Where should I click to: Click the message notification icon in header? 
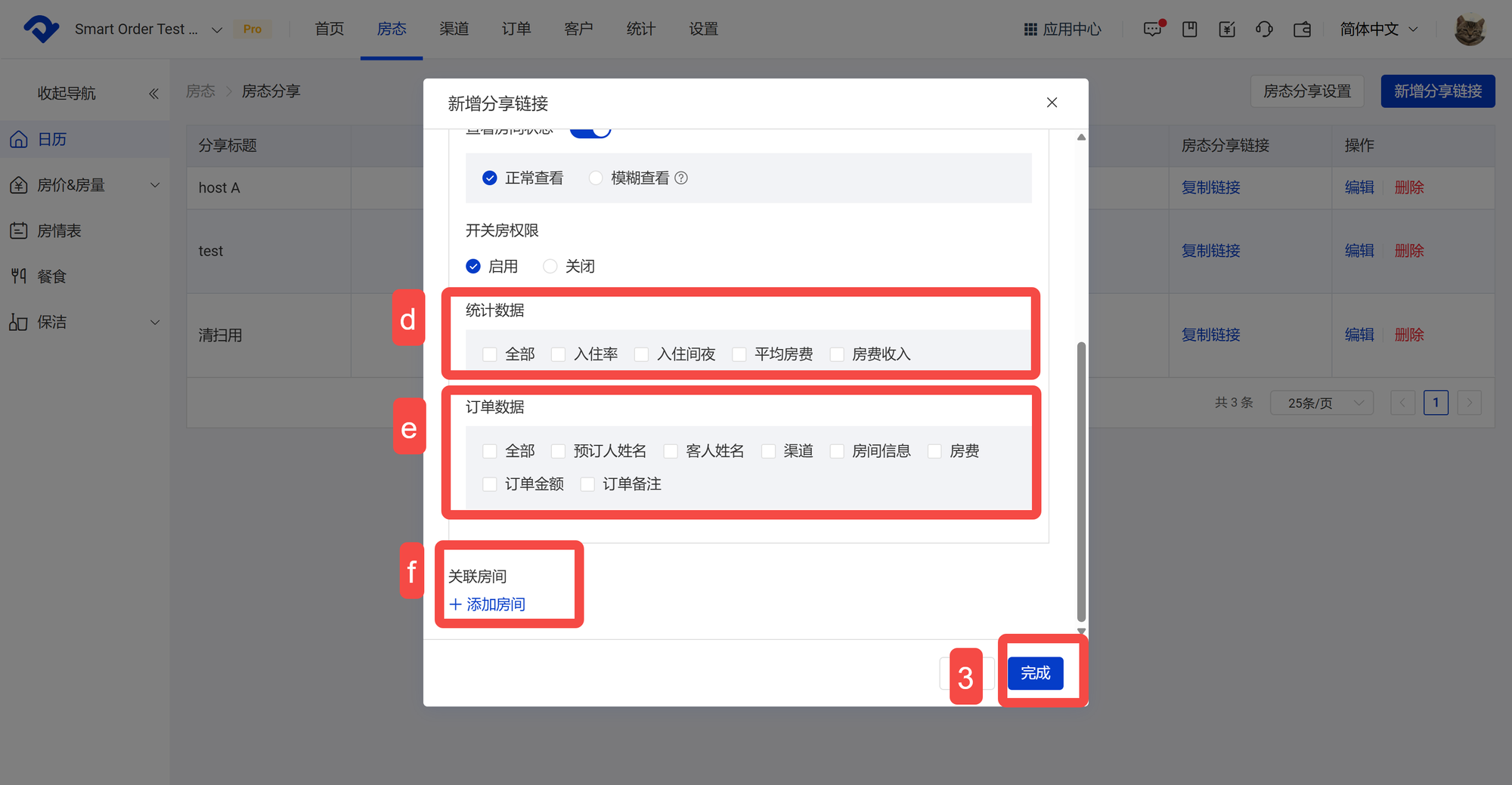coord(1152,29)
